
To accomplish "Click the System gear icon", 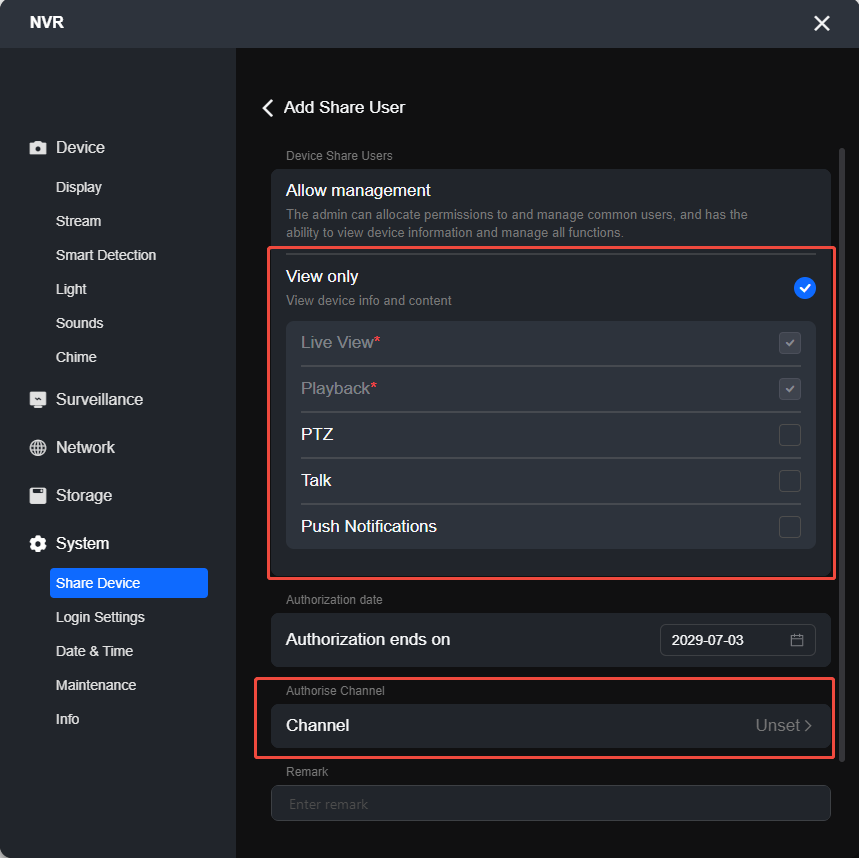I will click(38, 544).
